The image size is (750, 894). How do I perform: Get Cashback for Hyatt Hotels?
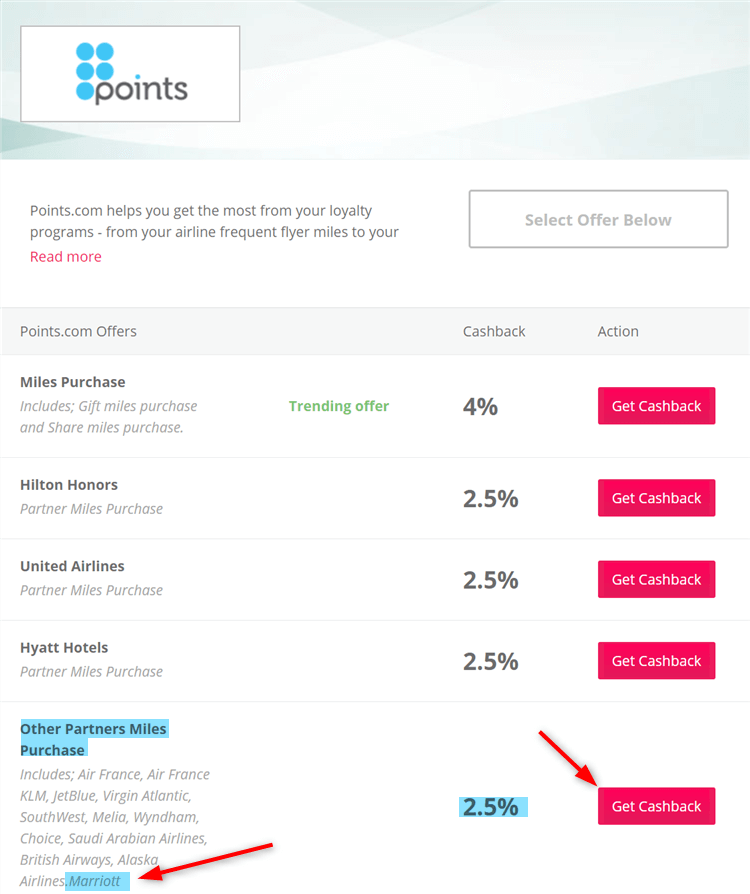pos(656,661)
